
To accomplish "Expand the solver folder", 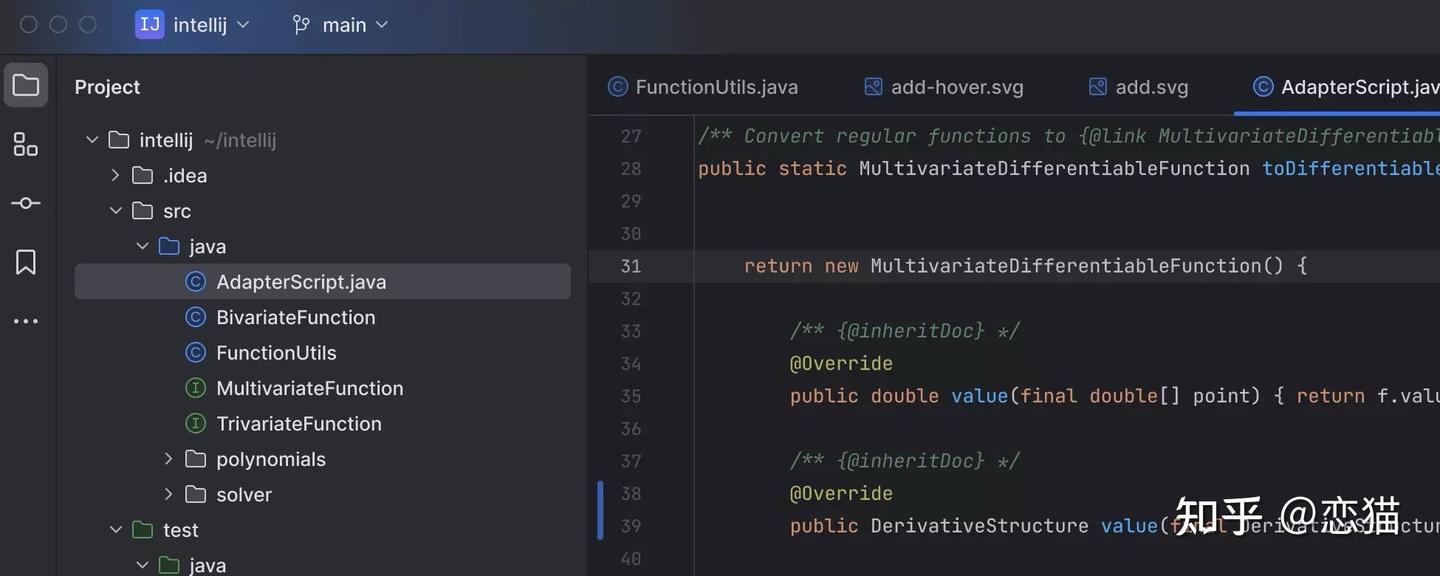I will click(x=168, y=494).
